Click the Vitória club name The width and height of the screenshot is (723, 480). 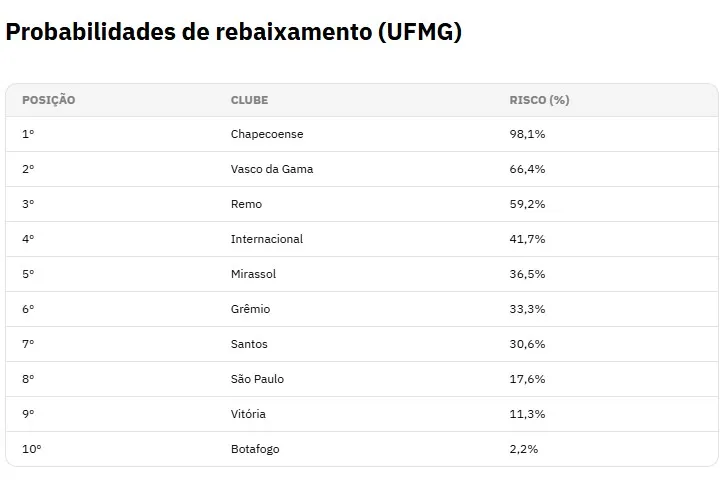click(248, 414)
